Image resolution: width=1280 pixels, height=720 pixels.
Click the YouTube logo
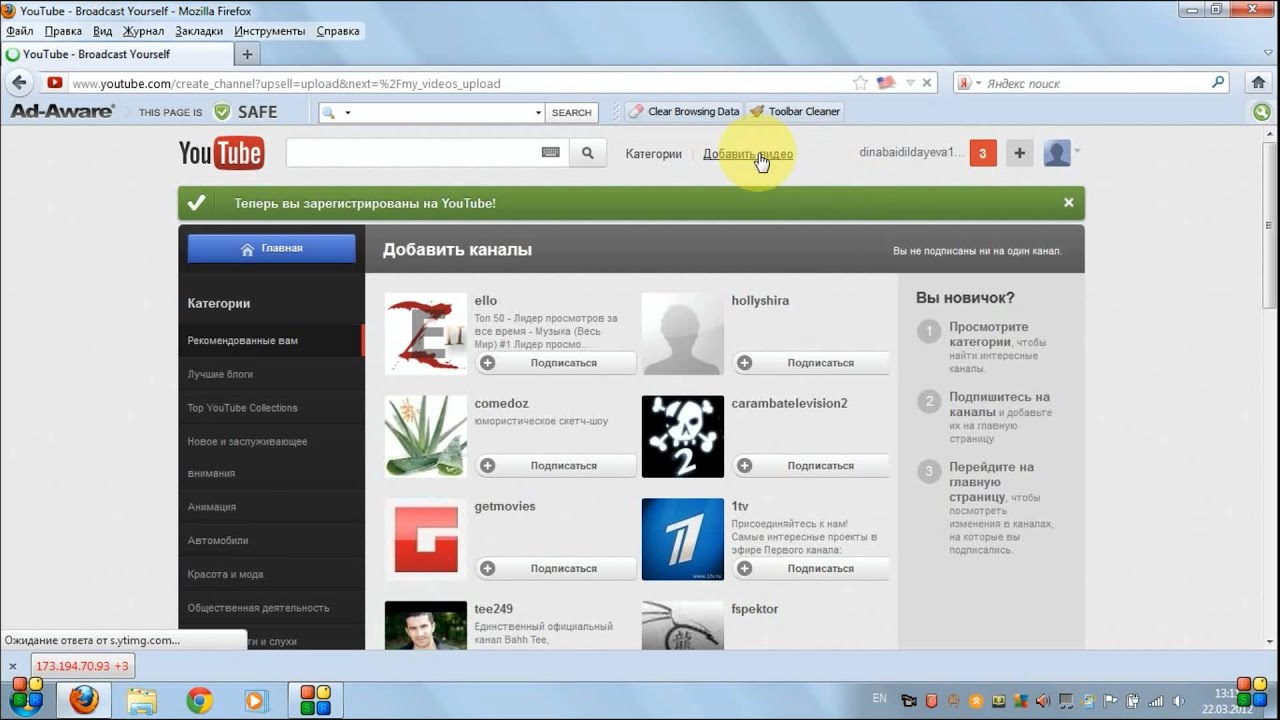pyautogui.click(x=221, y=153)
